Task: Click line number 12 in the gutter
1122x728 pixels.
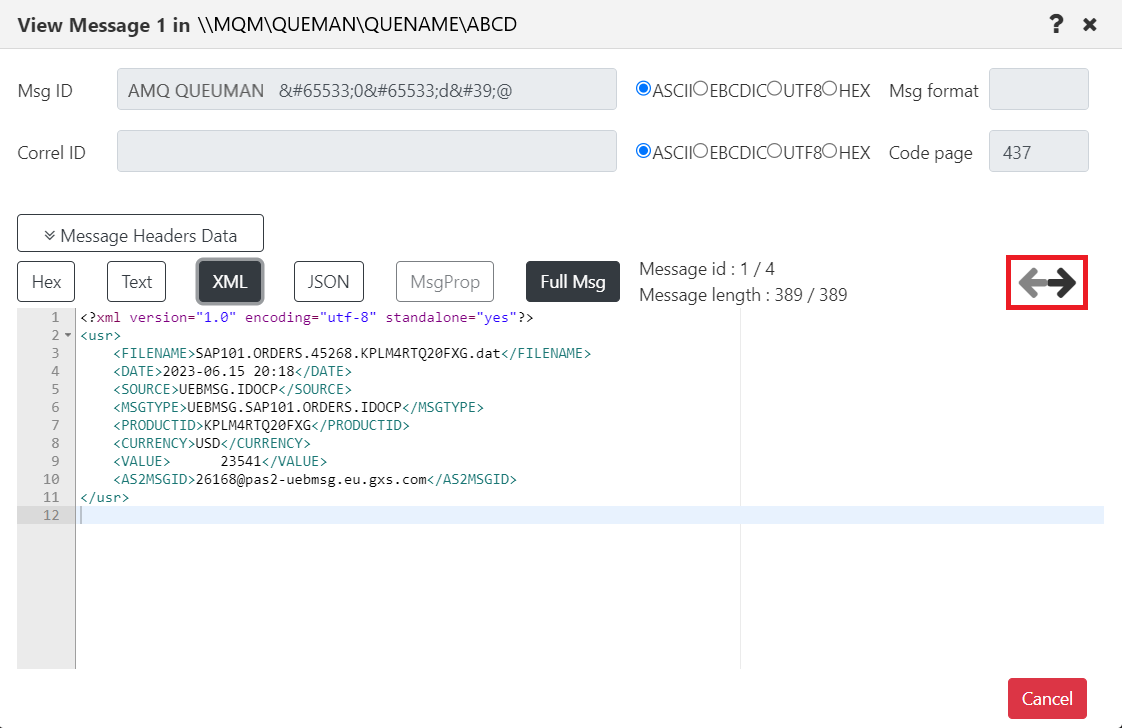Action: point(51,515)
